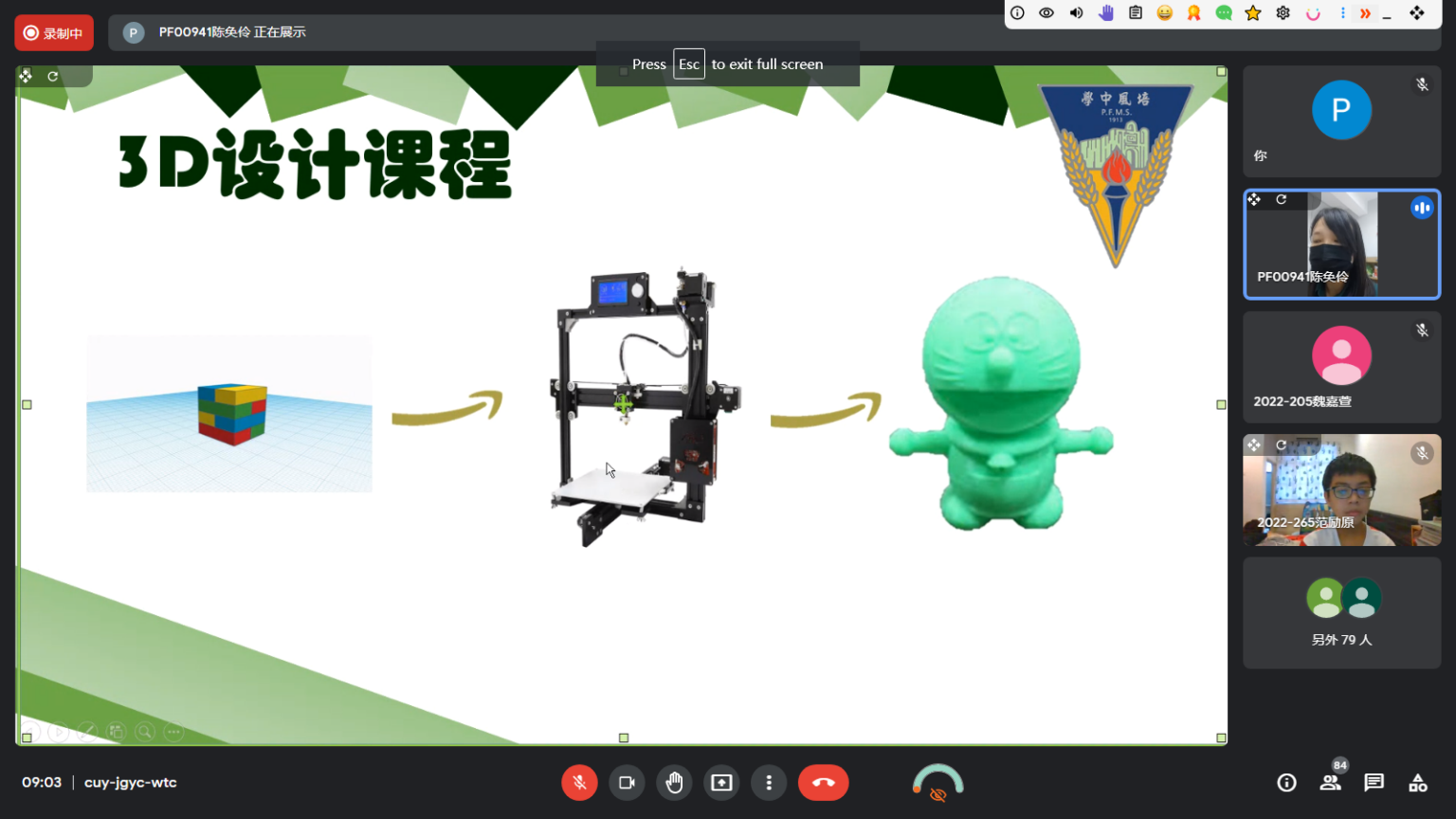Open the activities shapes icon
The image size is (1456, 819).
click(x=1418, y=783)
